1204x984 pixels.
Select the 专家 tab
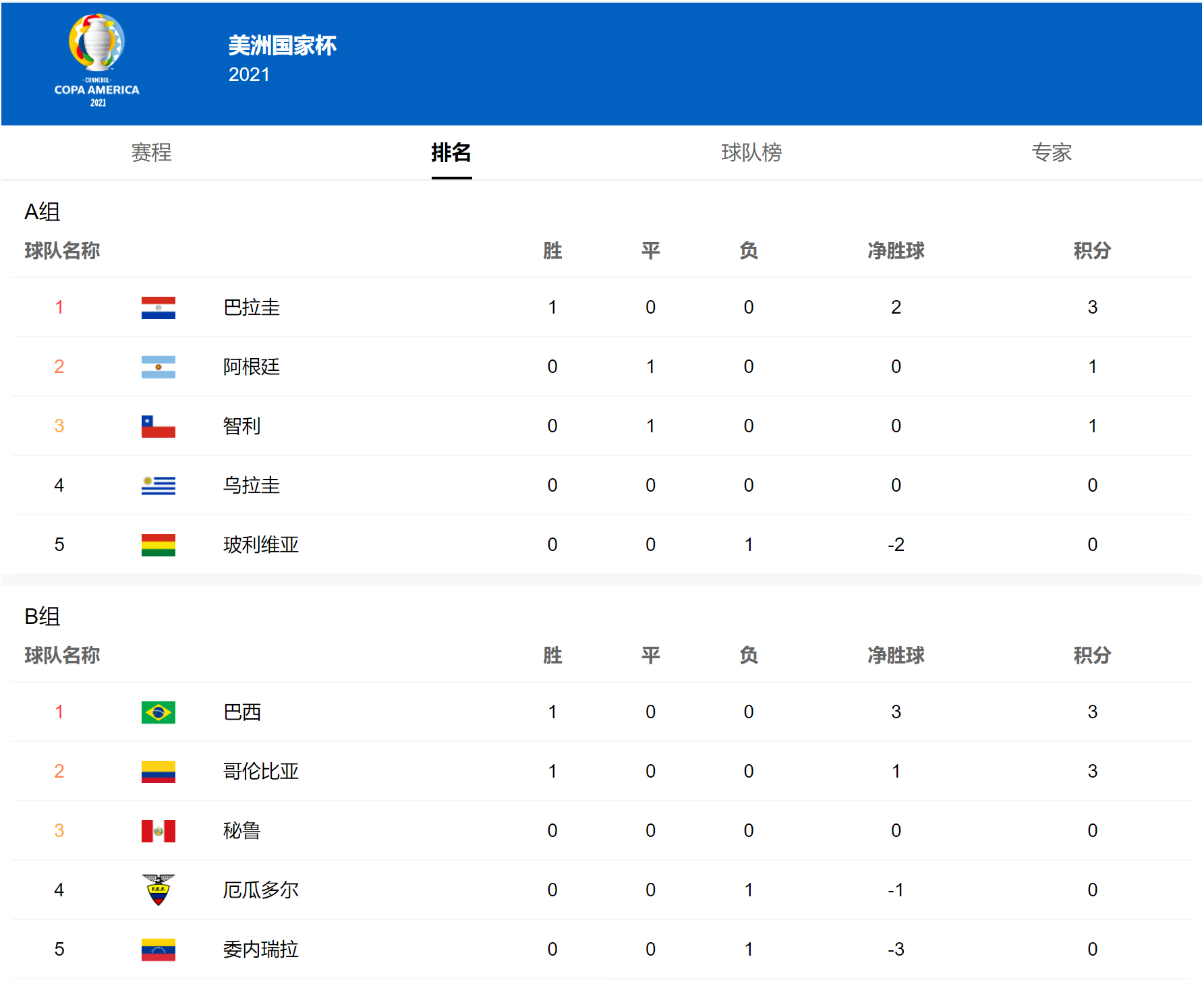[x=1052, y=152]
